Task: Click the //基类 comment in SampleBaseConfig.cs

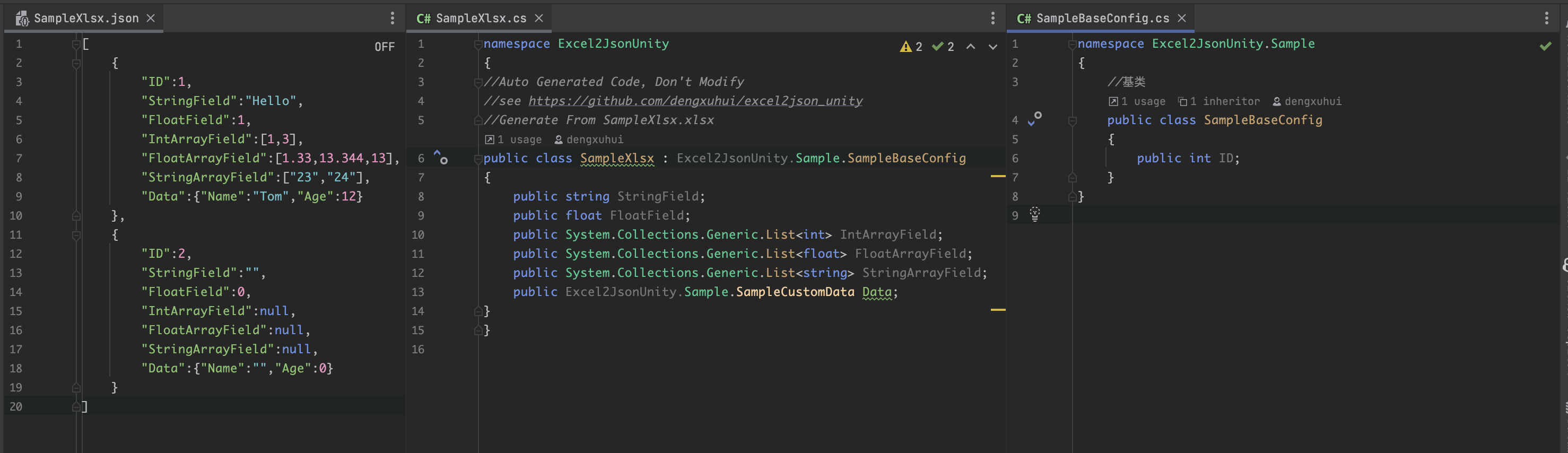Action: (x=1126, y=82)
